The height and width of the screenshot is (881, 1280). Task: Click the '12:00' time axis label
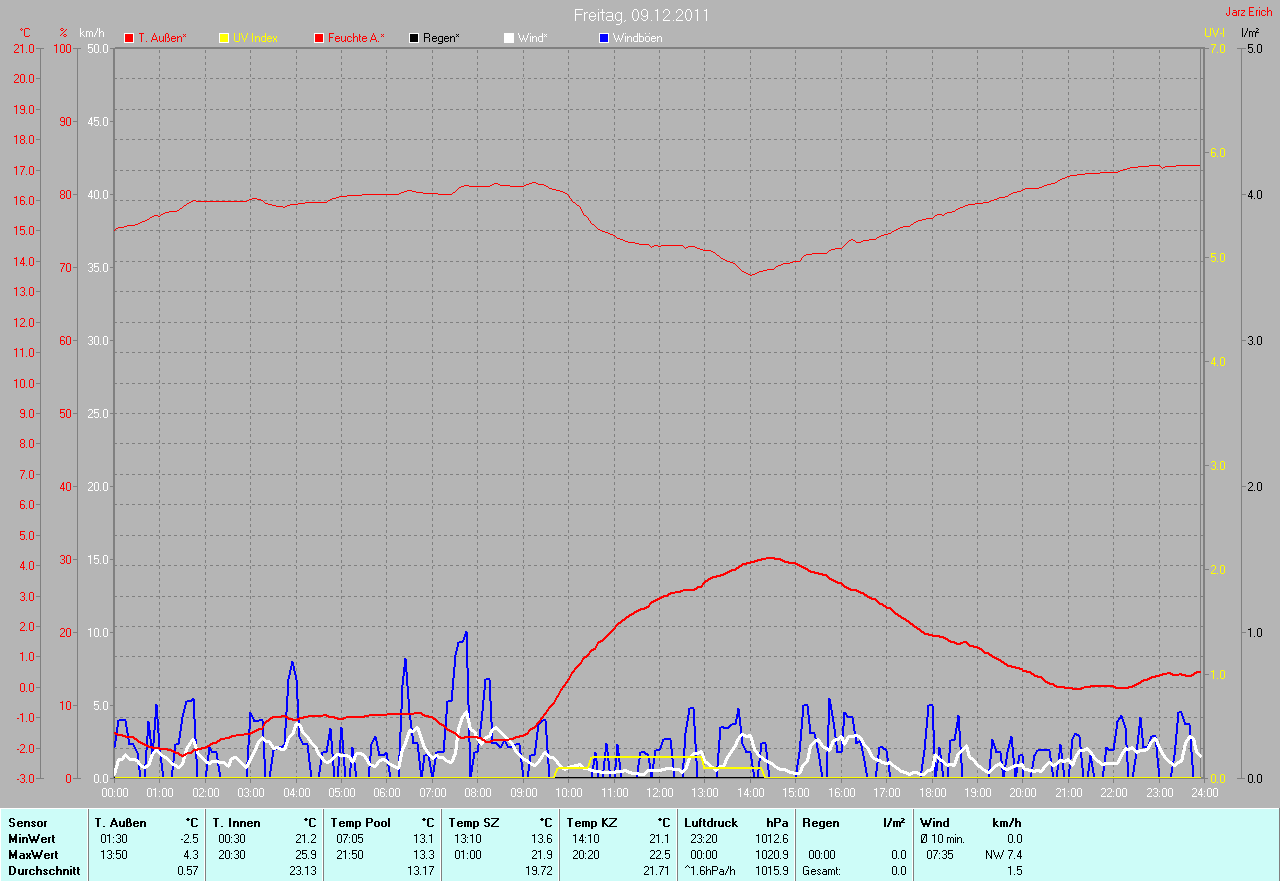click(x=659, y=792)
